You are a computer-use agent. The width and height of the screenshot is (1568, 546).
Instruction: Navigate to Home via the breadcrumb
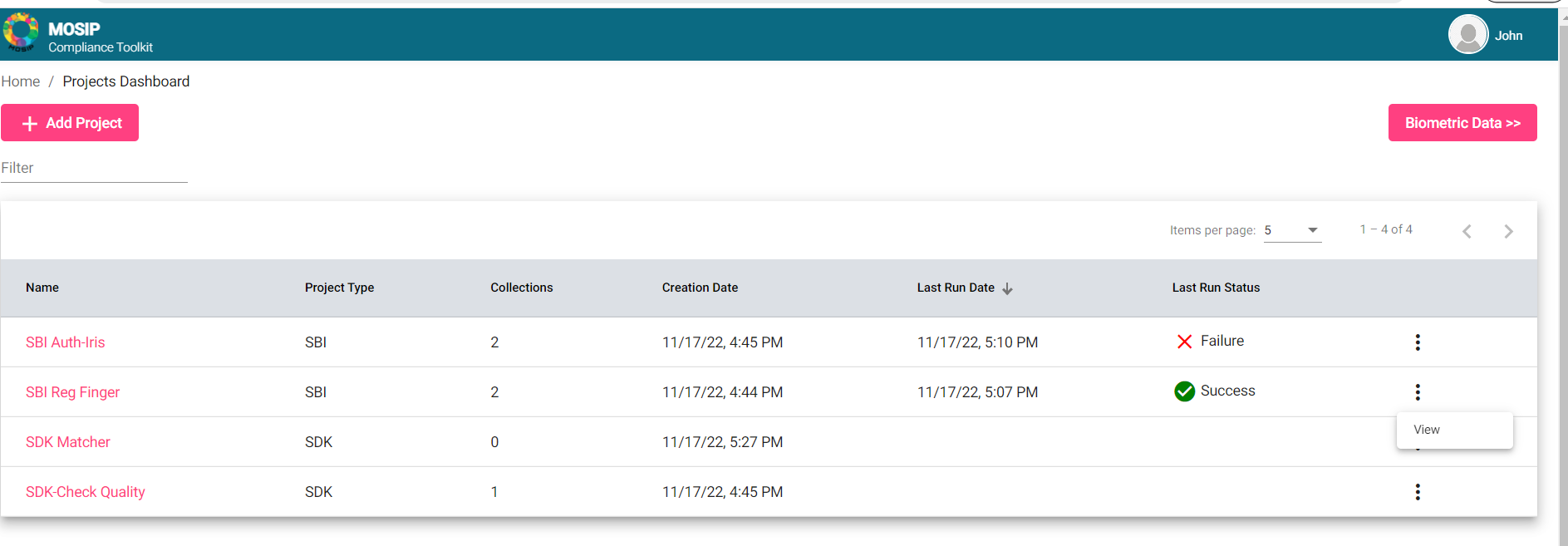pos(21,81)
